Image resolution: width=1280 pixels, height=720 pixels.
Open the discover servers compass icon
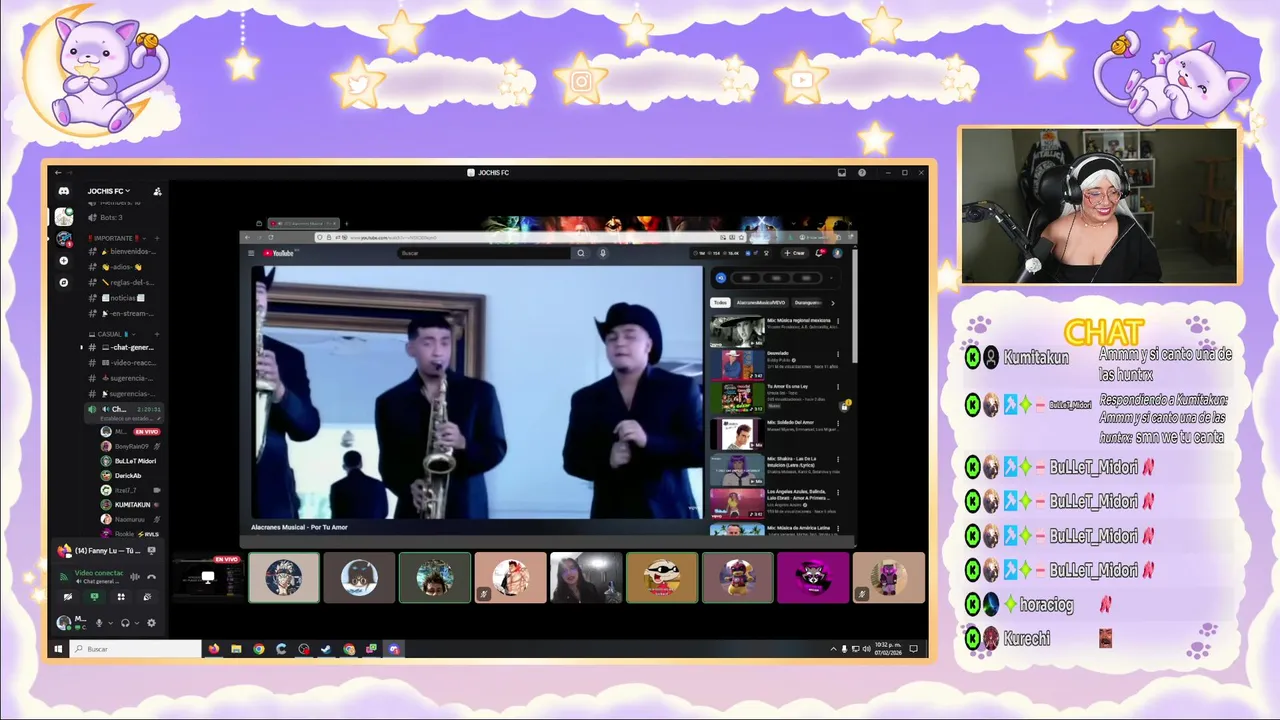point(64,283)
